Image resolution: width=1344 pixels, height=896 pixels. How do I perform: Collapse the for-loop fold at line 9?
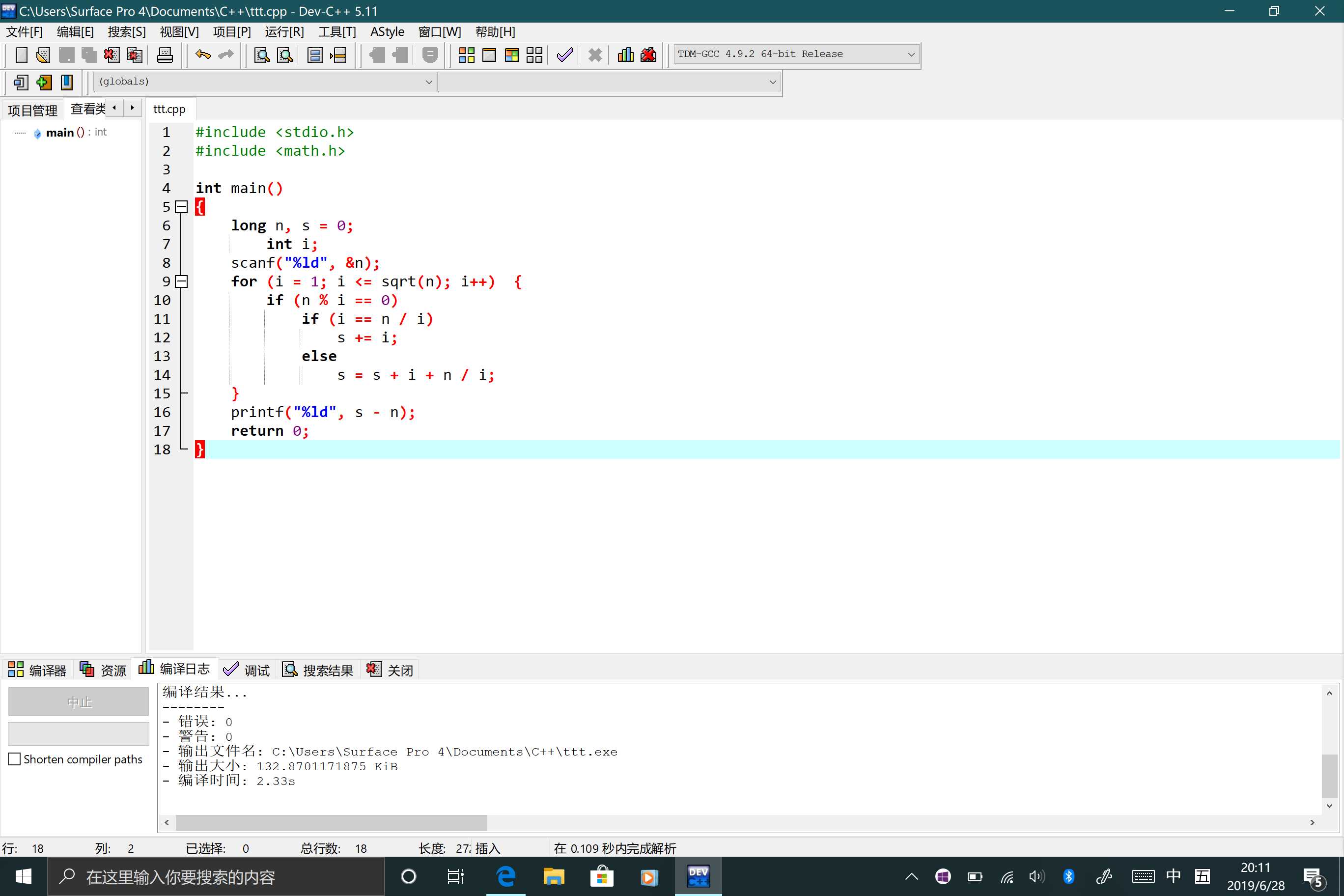[181, 281]
